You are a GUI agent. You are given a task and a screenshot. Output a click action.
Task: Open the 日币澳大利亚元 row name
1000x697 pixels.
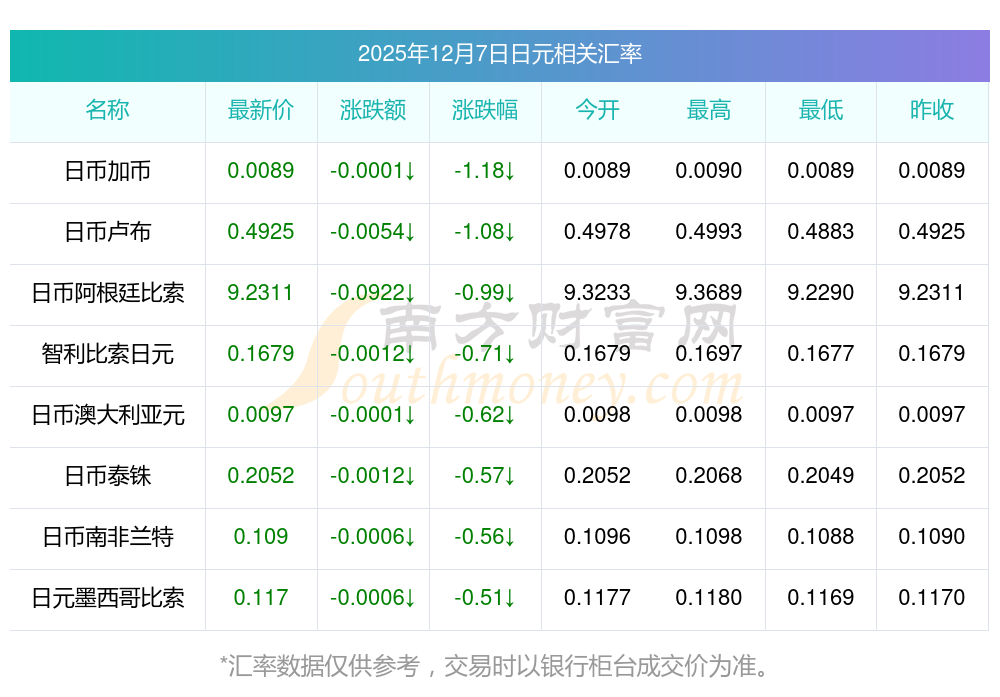tap(107, 415)
